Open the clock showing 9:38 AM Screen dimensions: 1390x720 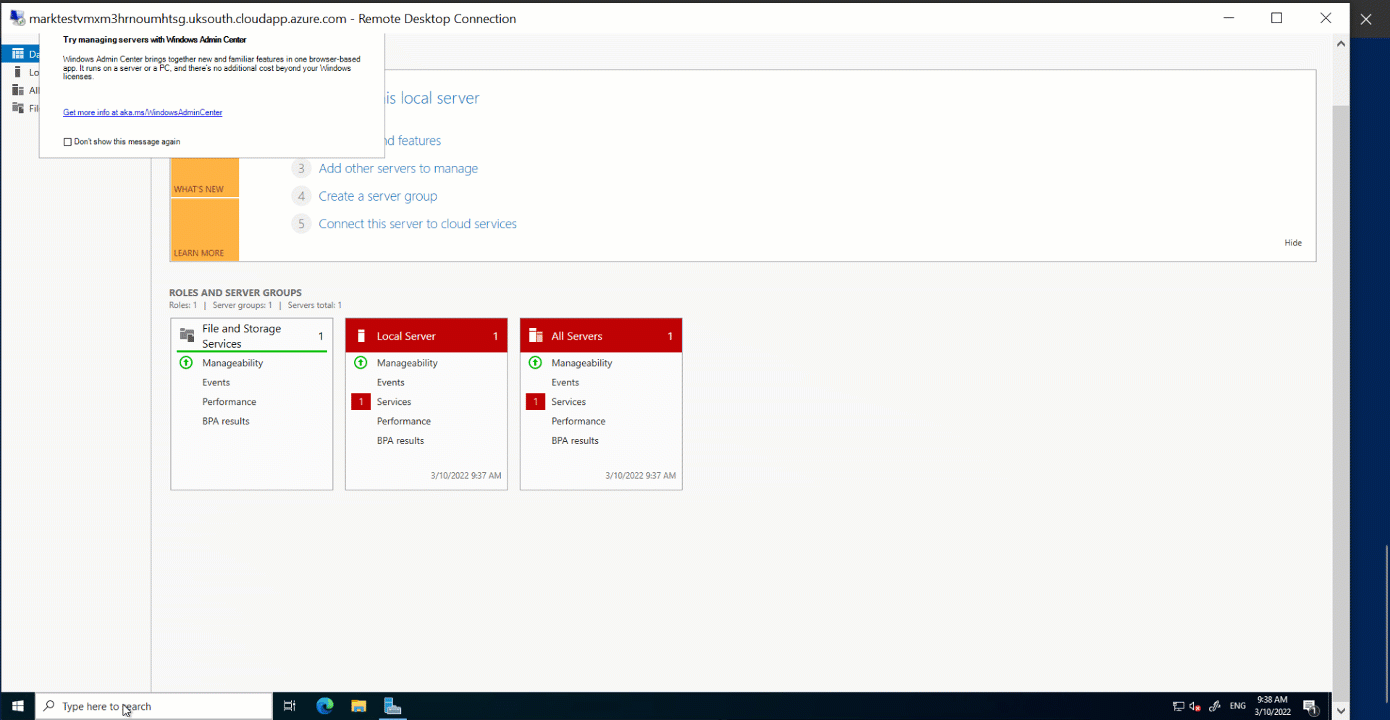[x=1272, y=706]
